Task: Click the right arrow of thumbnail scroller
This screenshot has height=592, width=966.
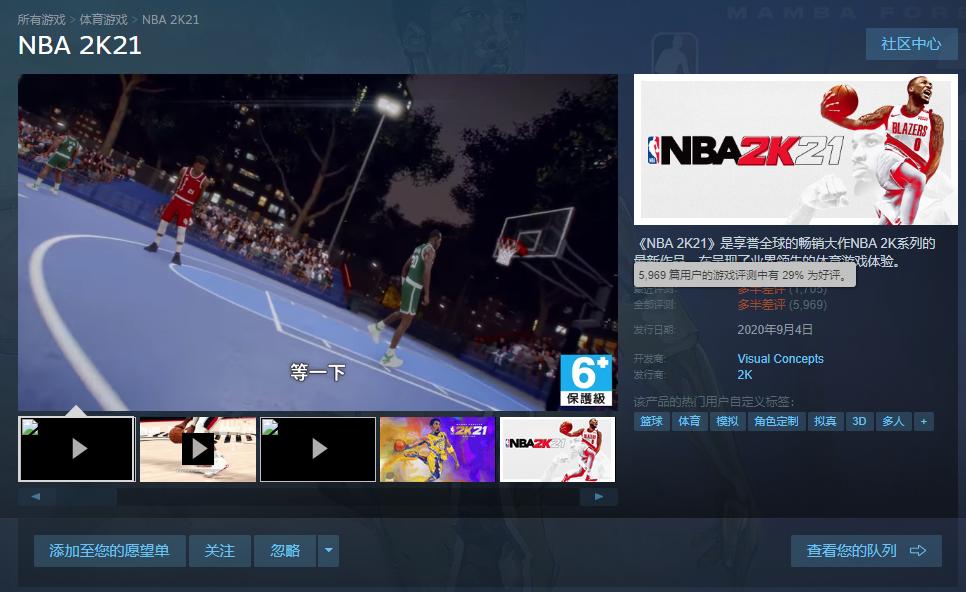Action: 599,497
